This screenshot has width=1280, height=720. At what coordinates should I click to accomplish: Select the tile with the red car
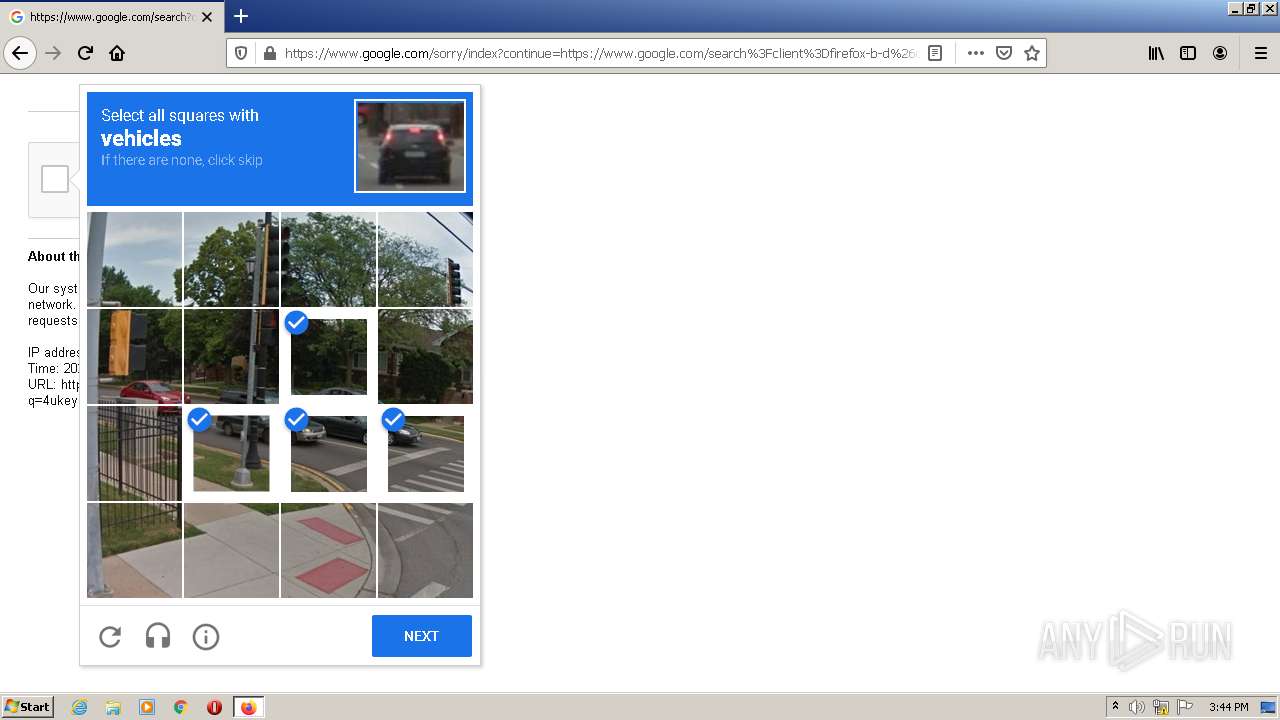[x=134, y=356]
